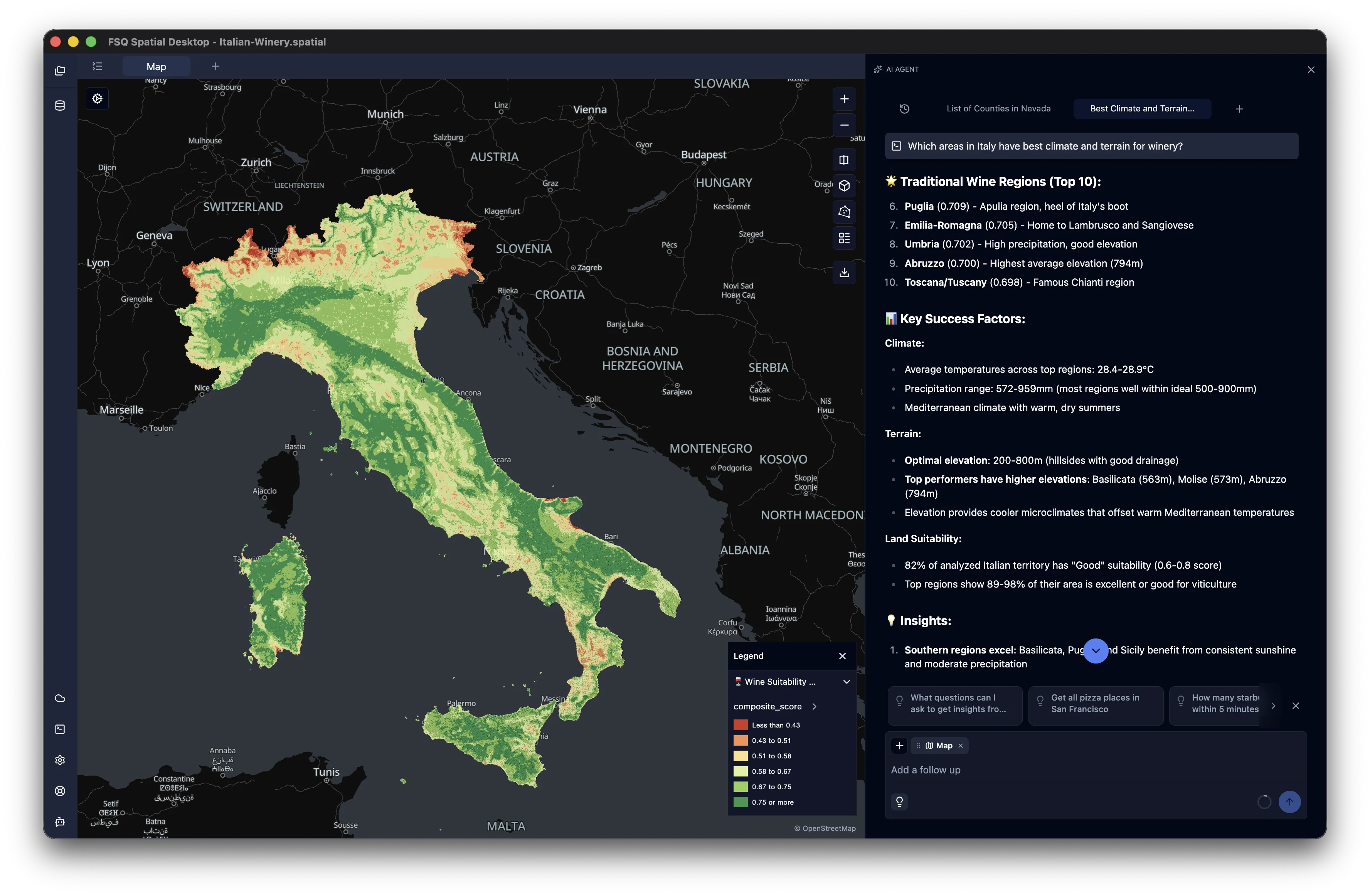
Task: Click the cloud icon in left sidebar
Action: coord(60,699)
